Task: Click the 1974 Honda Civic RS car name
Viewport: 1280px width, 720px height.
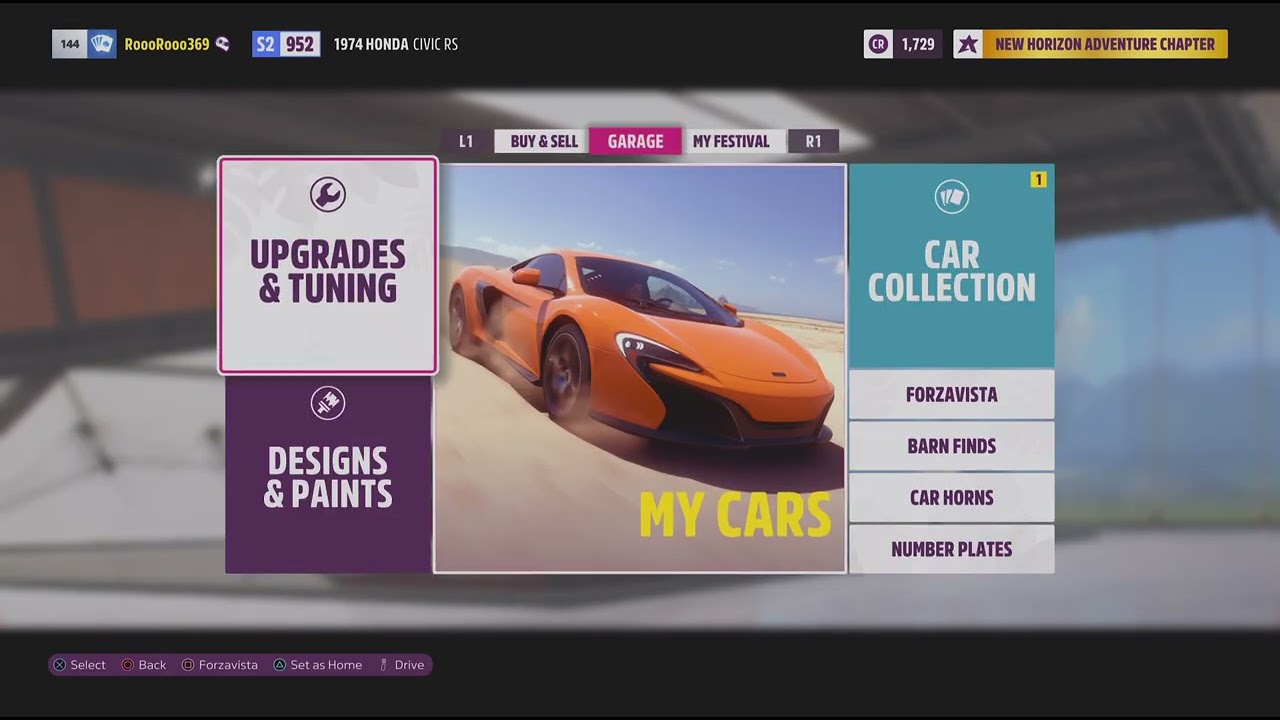Action: click(396, 44)
